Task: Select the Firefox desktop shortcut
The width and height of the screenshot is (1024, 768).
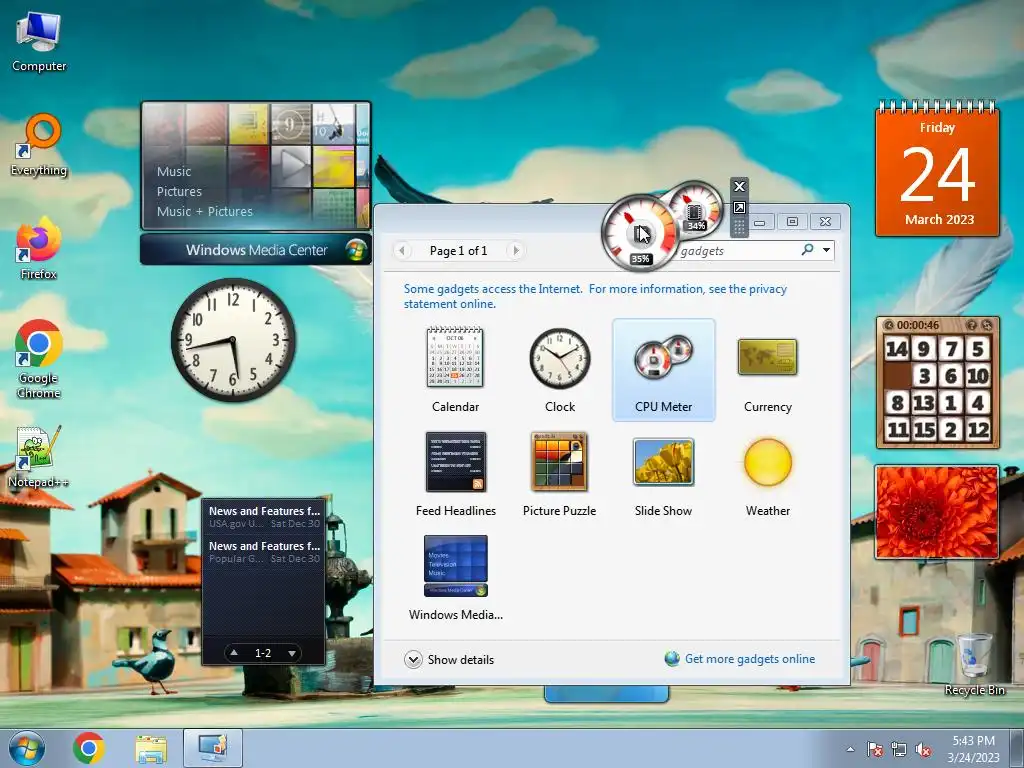Action: (x=39, y=249)
